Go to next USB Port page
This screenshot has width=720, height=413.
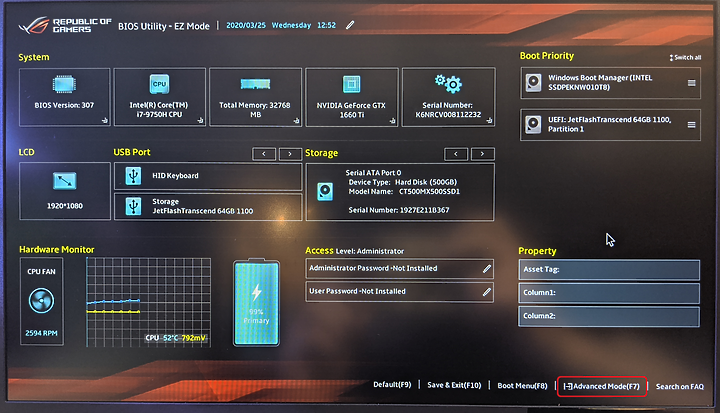(290, 154)
